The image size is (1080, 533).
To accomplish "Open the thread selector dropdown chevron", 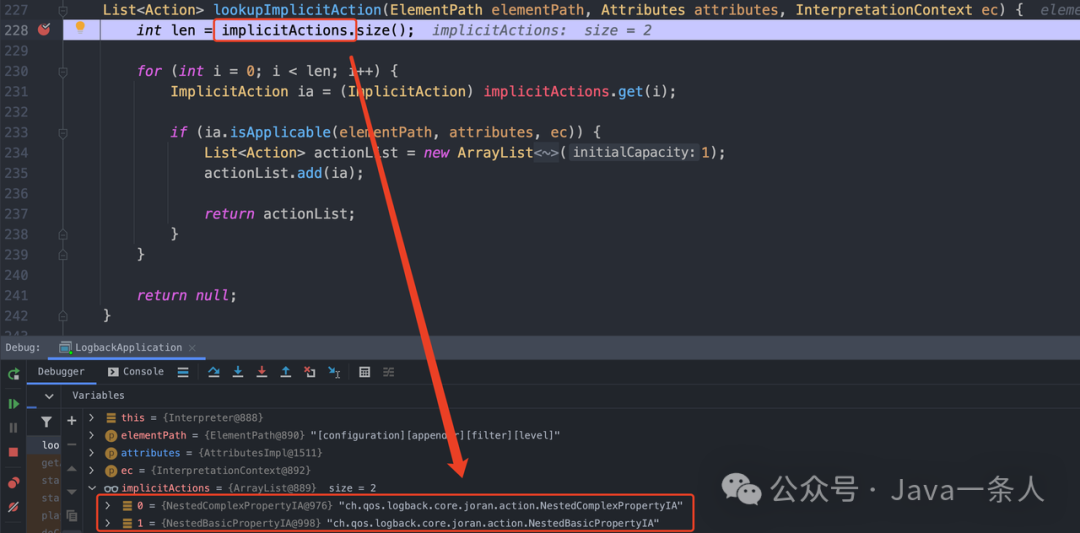I will pos(49,396).
